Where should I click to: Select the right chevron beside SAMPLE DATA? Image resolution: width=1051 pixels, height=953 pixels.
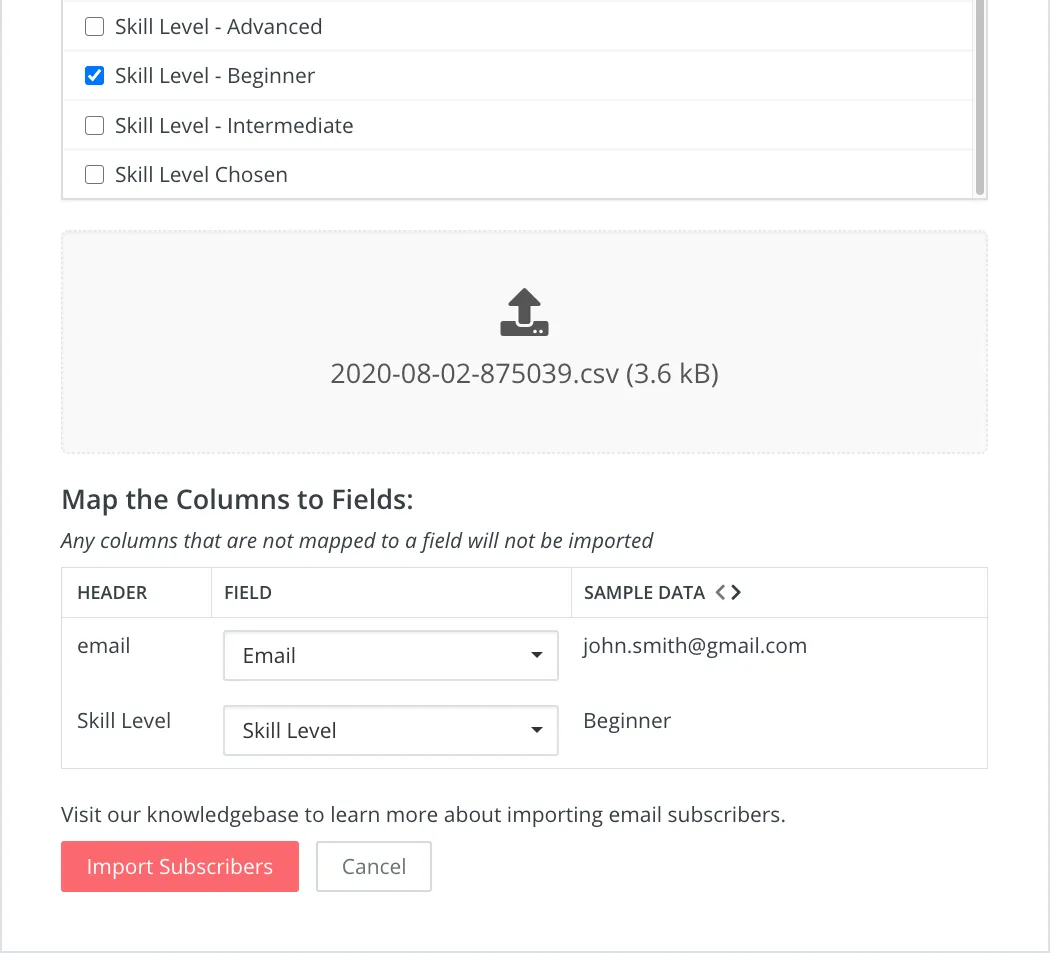[x=738, y=591]
